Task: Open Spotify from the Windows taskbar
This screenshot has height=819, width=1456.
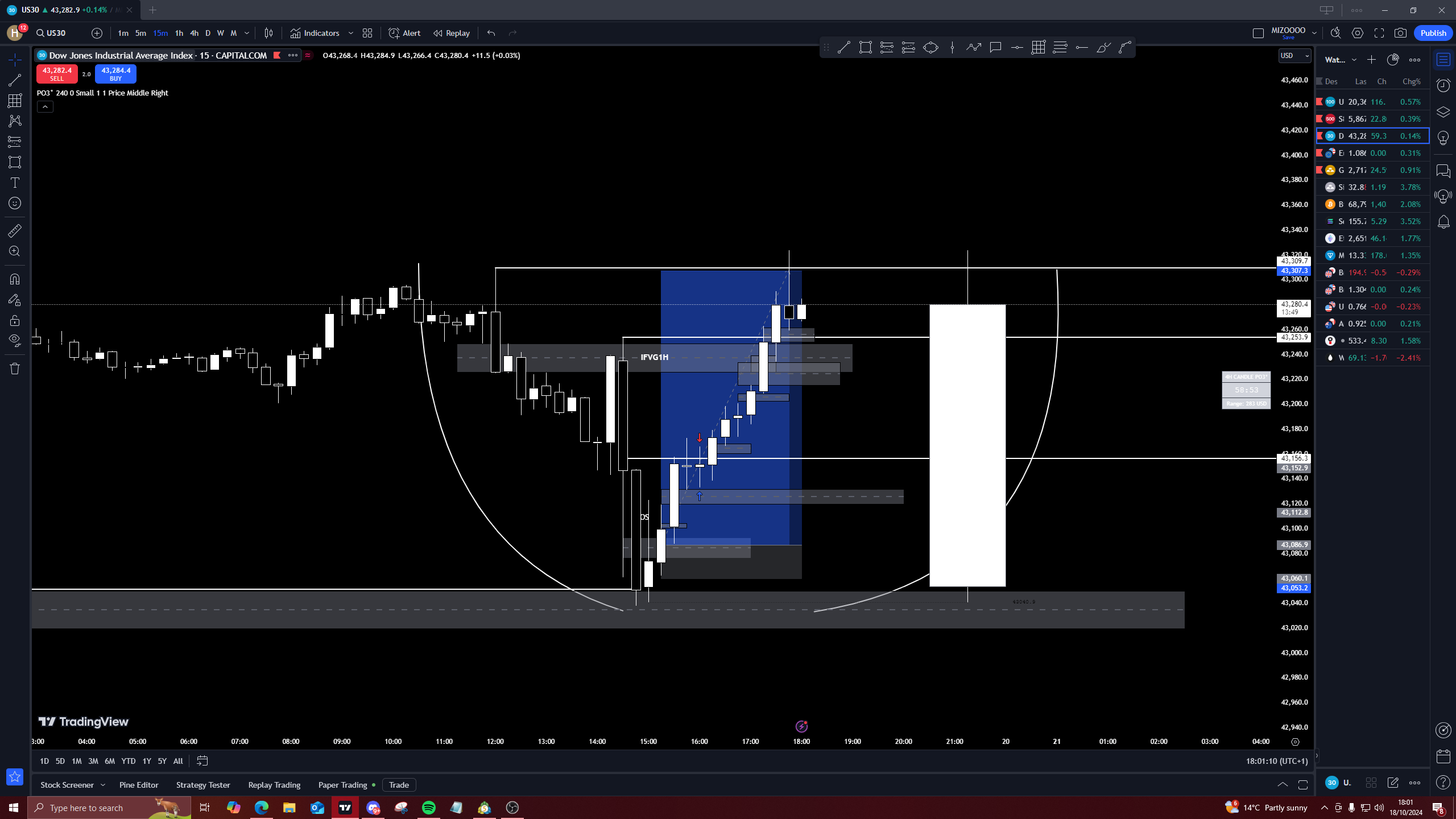Action: coord(429,808)
